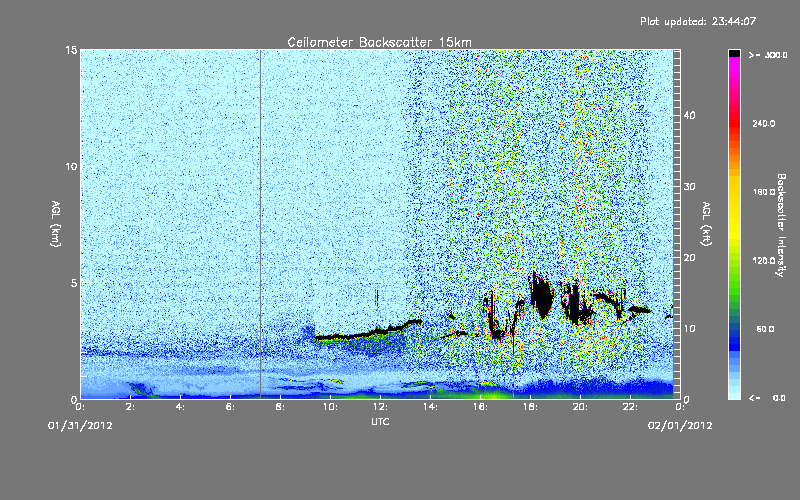Click the "15" km tick on the left axis
Viewport: 800px width, 500px height.
[71, 50]
